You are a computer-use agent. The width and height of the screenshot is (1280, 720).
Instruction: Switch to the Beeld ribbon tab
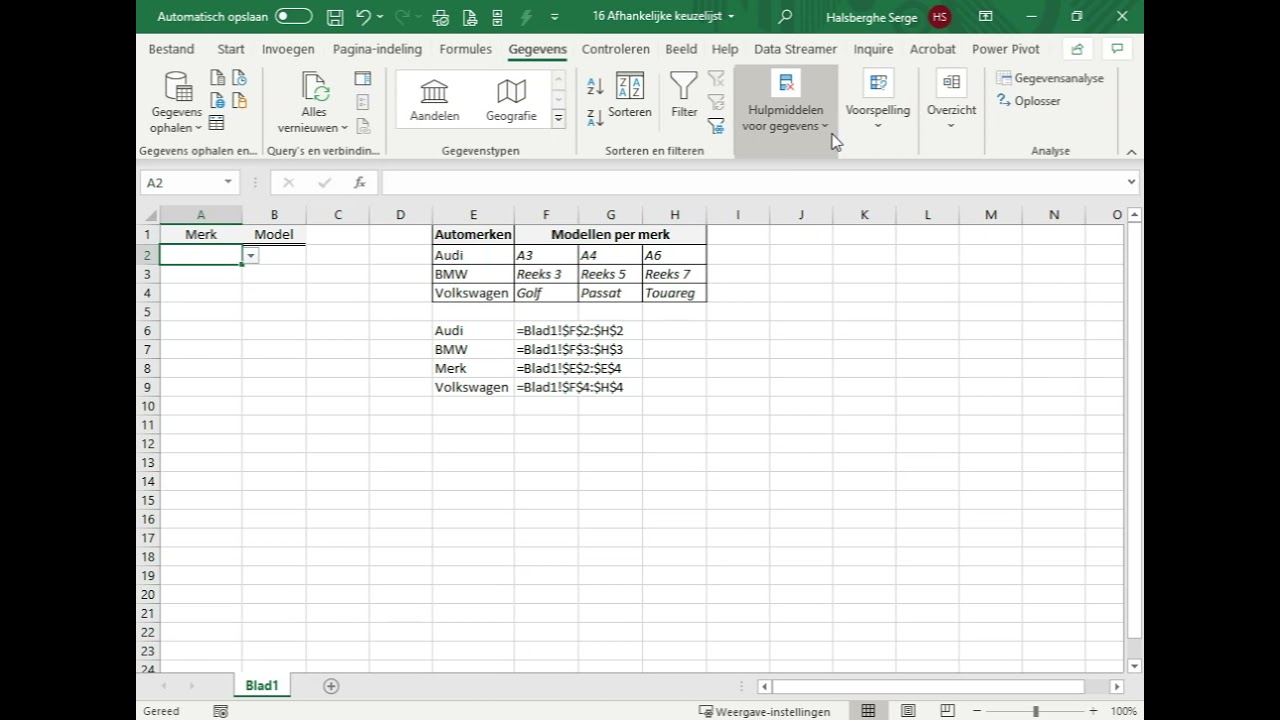tap(681, 49)
